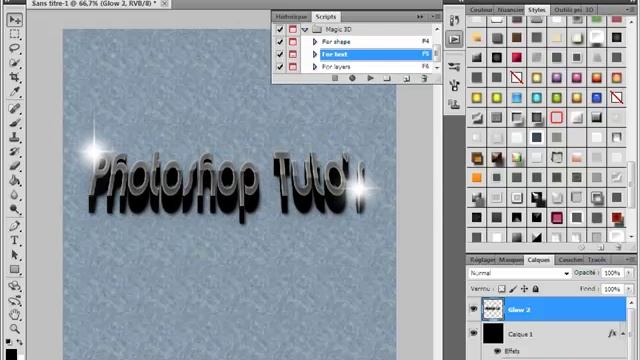Toggle dialog box icon for For text
Viewport: 640px width, 360px height.
click(293, 54)
